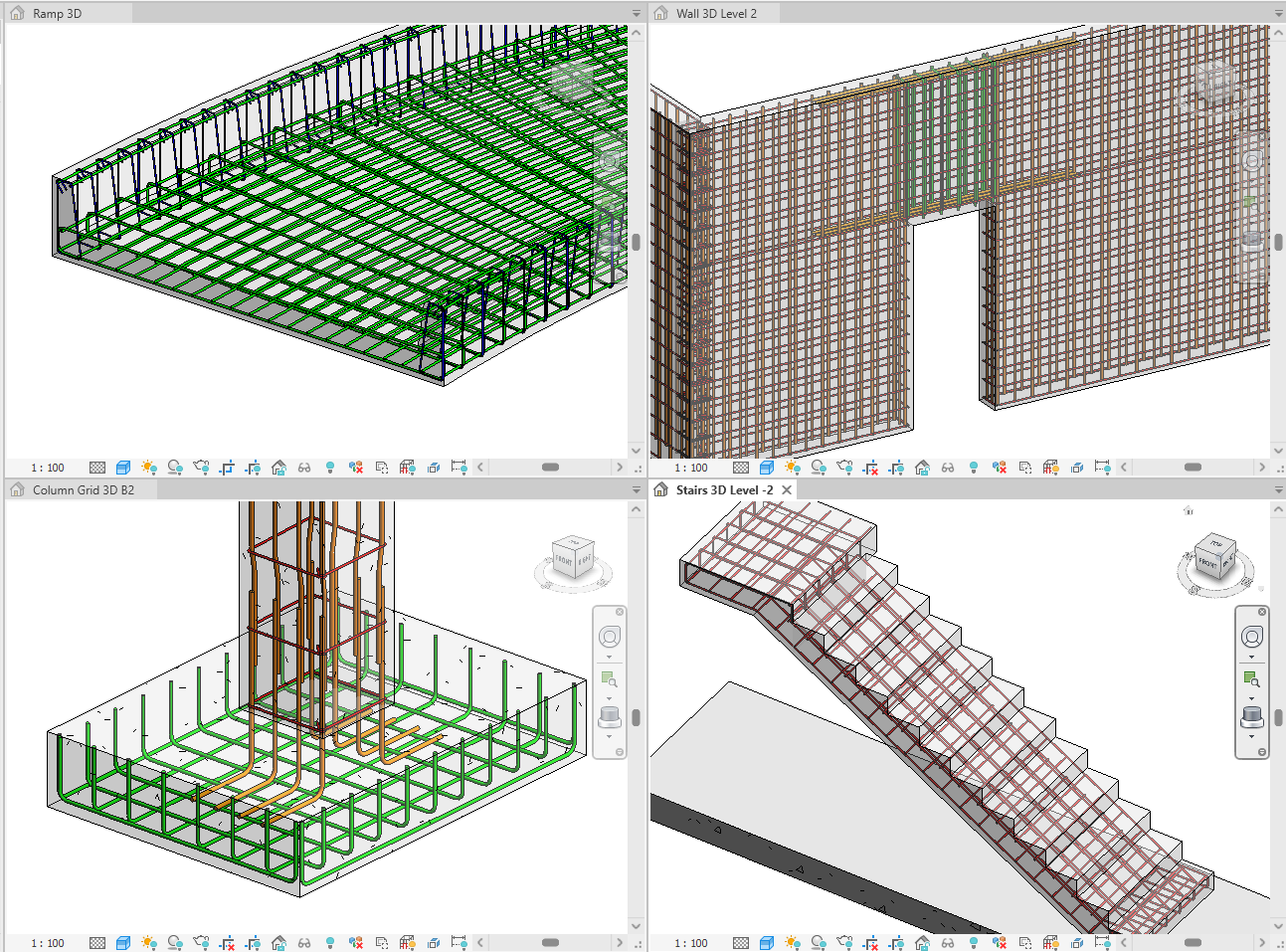The height and width of the screenshot is (952, 1286).
Task: Switch to Wall 3D Level 2 view tab
Action: [x=716, y=14]
